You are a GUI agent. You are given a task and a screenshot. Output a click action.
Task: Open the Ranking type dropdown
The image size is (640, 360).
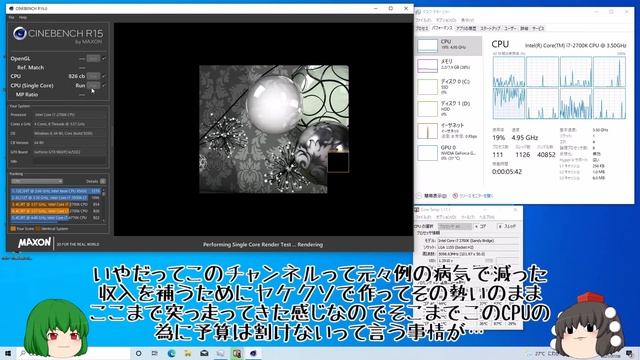(x=37, y=181)
